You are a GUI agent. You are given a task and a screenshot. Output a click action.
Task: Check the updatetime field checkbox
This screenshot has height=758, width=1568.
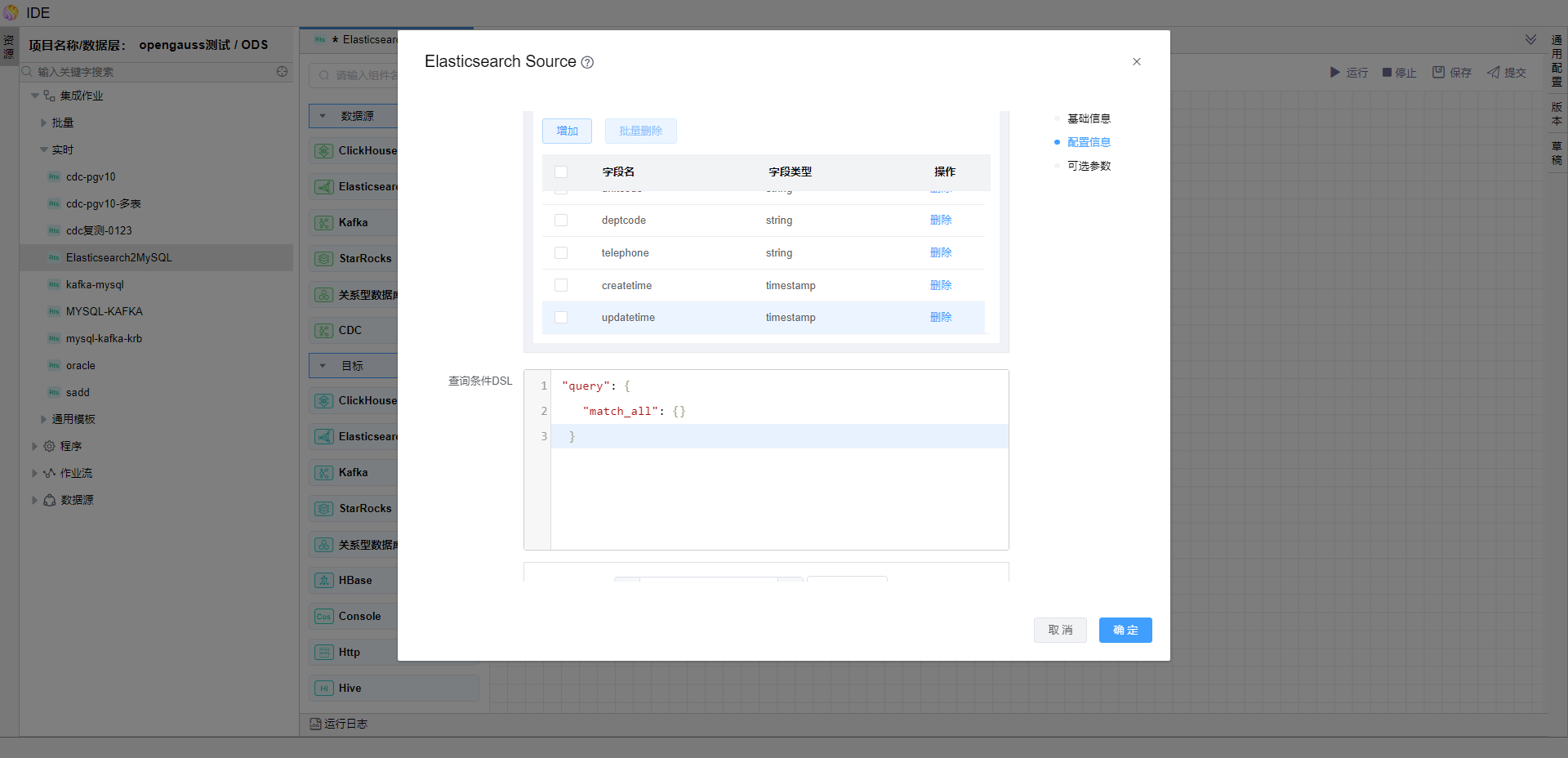tap(561, 318)
